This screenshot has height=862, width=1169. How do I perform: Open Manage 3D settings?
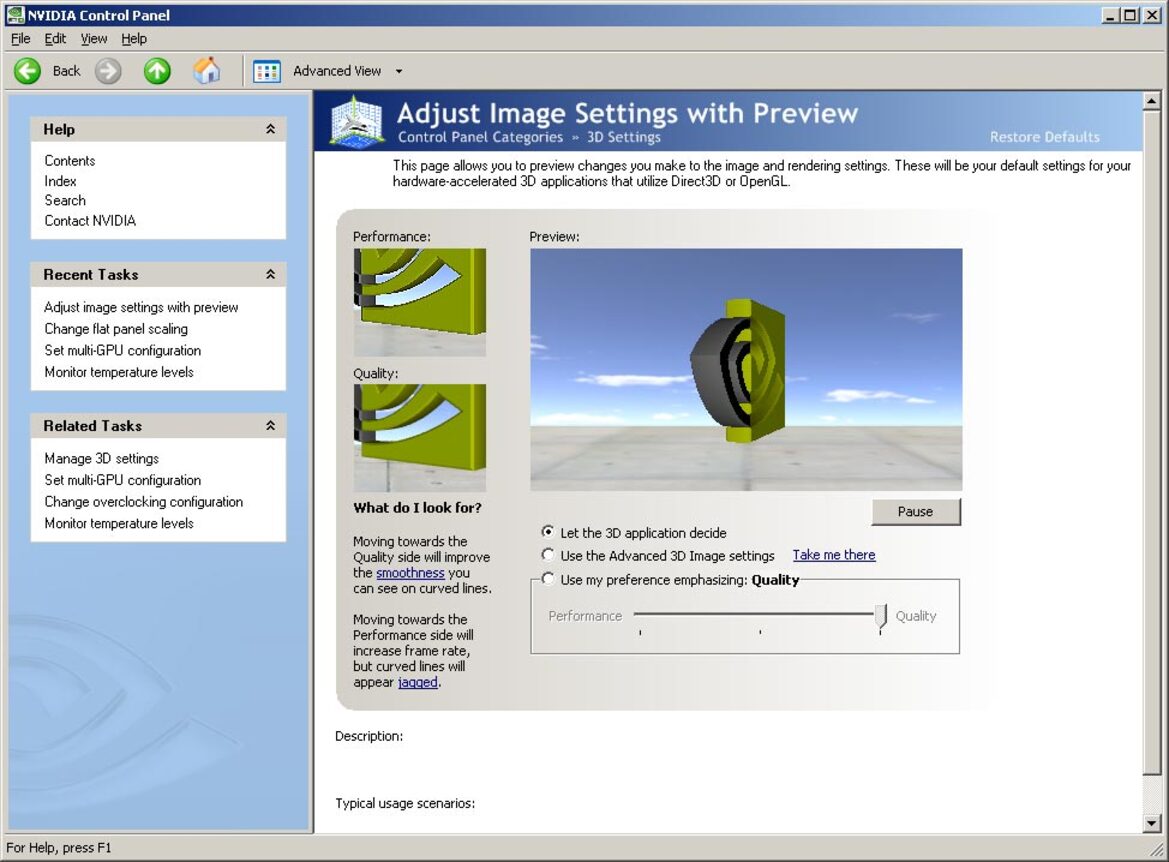[x=101, y=459]
